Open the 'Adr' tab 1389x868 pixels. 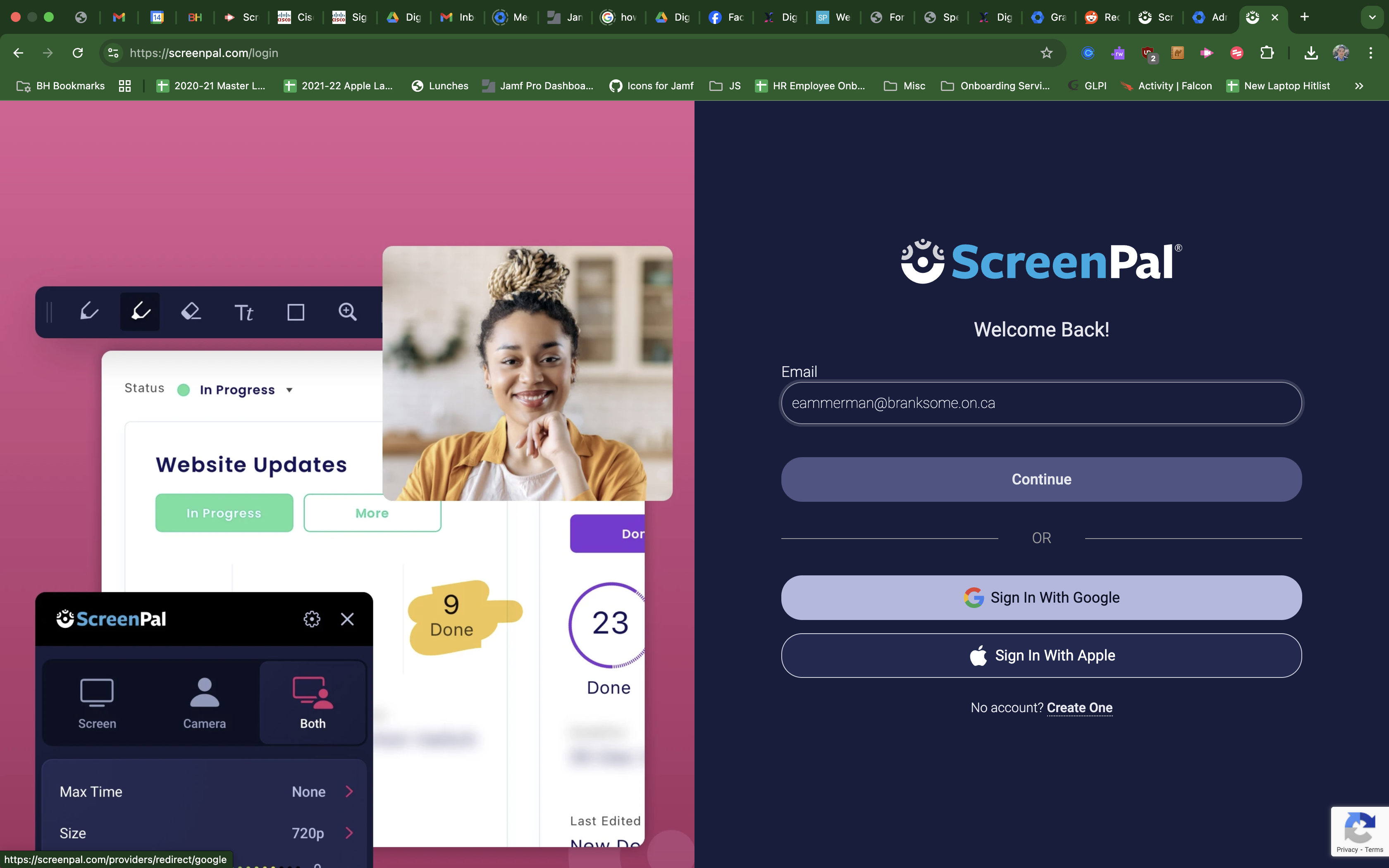coord(1210,17)
